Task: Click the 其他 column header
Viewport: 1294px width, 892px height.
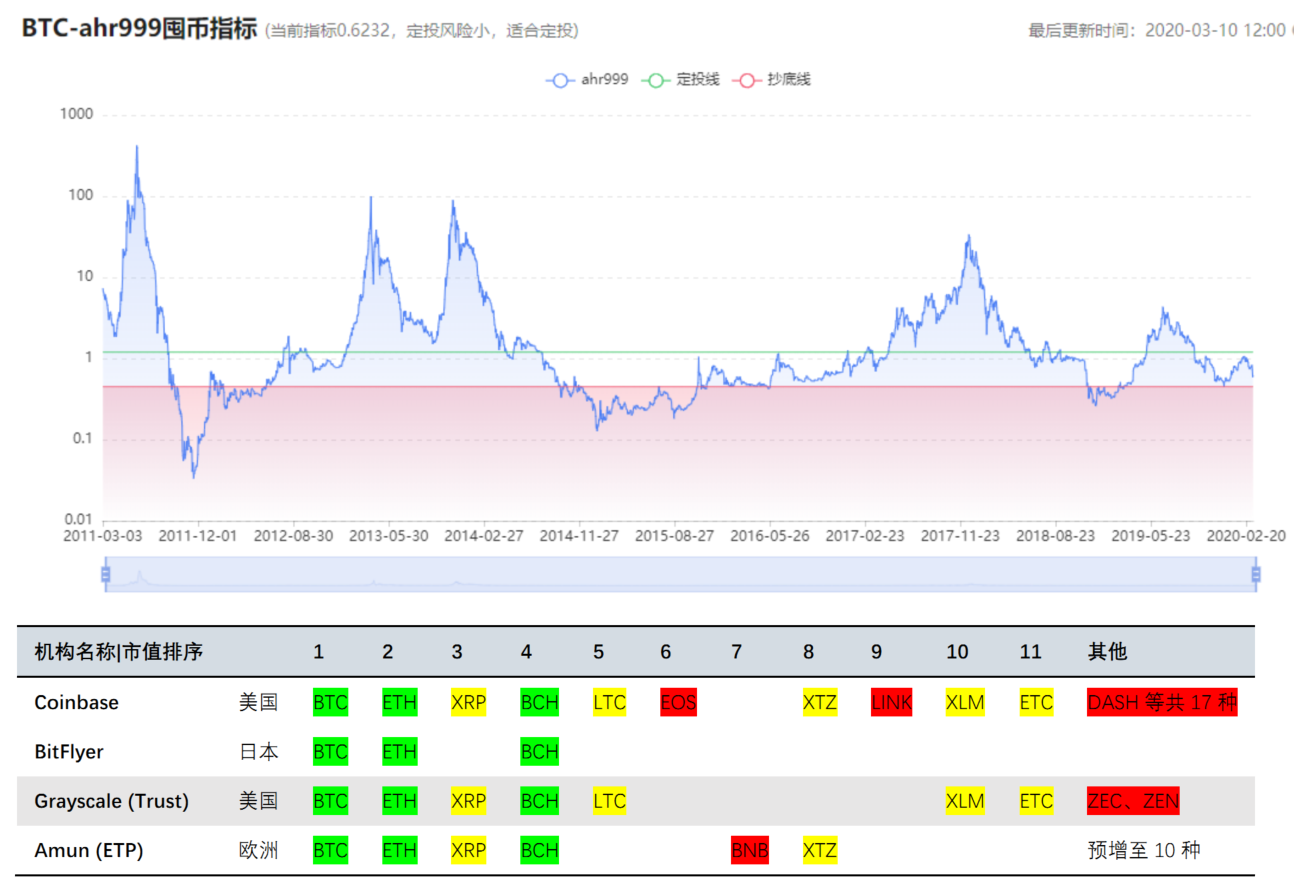Action: pos(1107,652)
